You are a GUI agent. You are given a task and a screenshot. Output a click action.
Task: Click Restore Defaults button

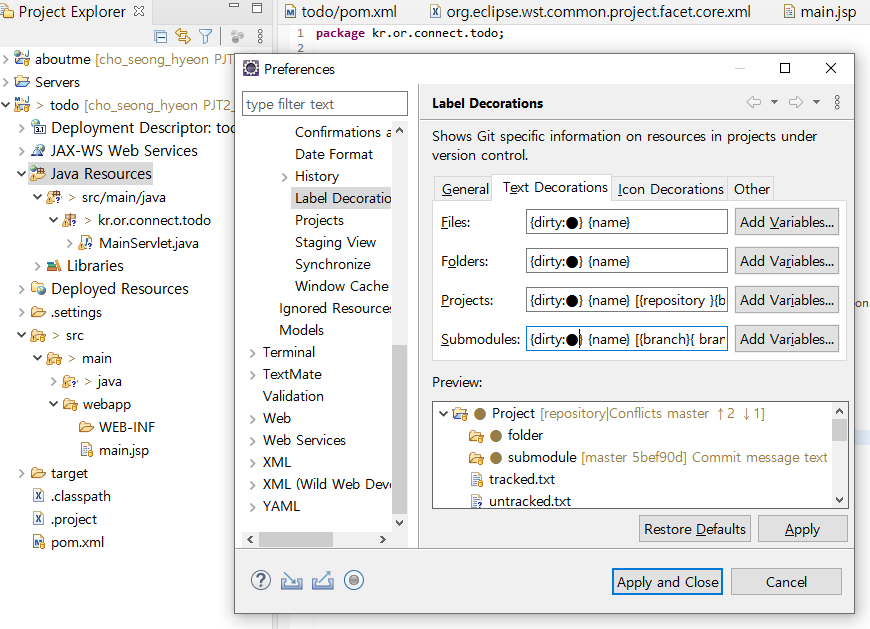[695, 529]
